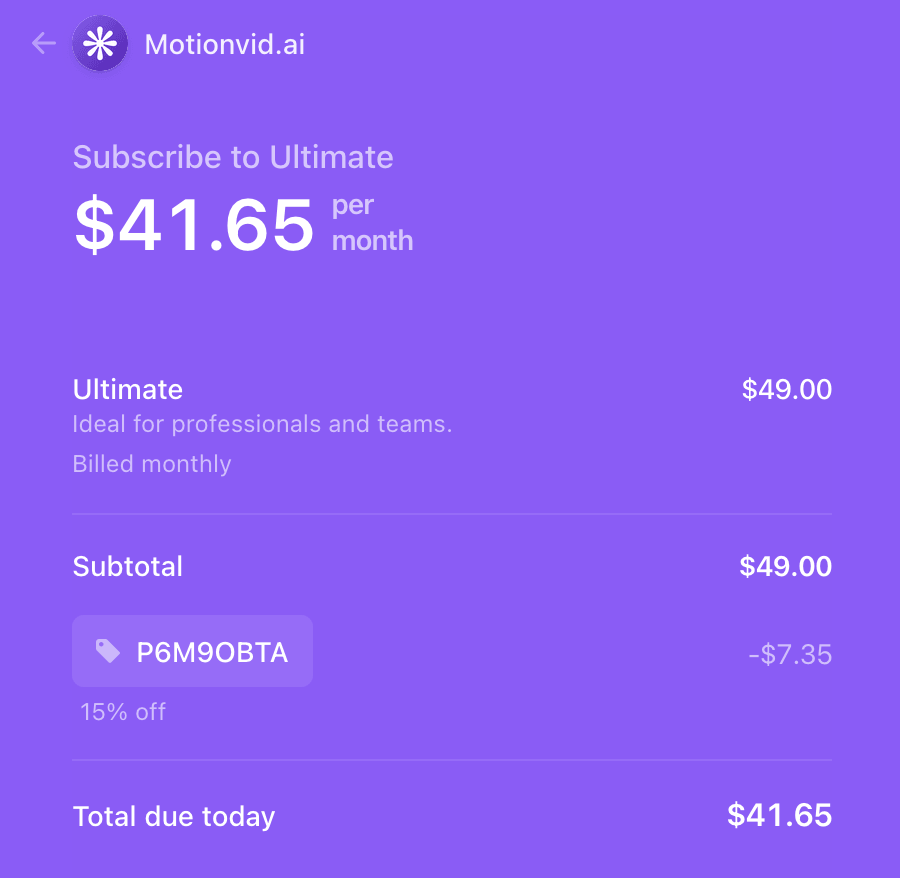Click the Subtotal row label
The image size is (900, 878).
128,566
